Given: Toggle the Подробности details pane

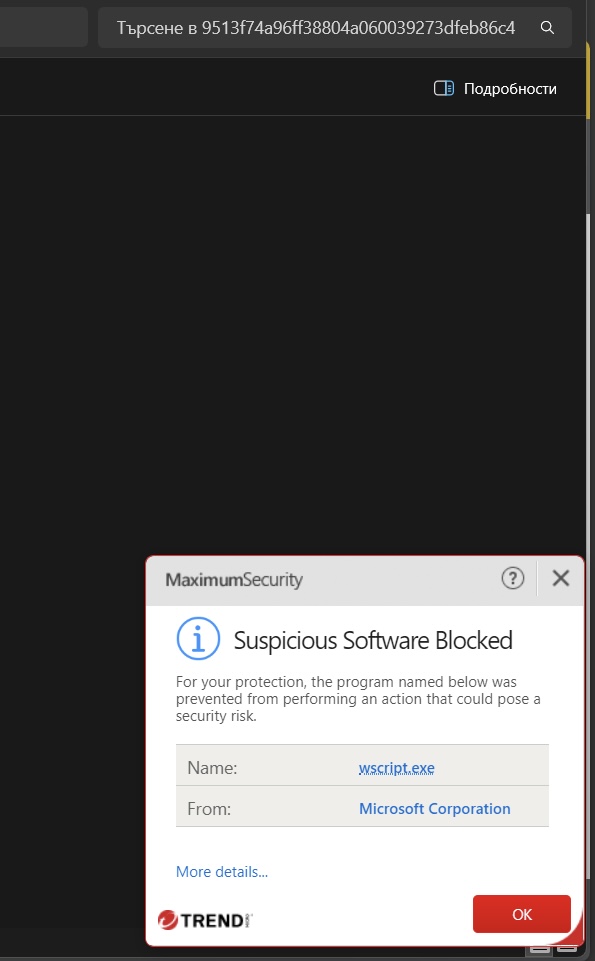Looking at the screenshot, I should pyautogui.click(x=495, y=88).
